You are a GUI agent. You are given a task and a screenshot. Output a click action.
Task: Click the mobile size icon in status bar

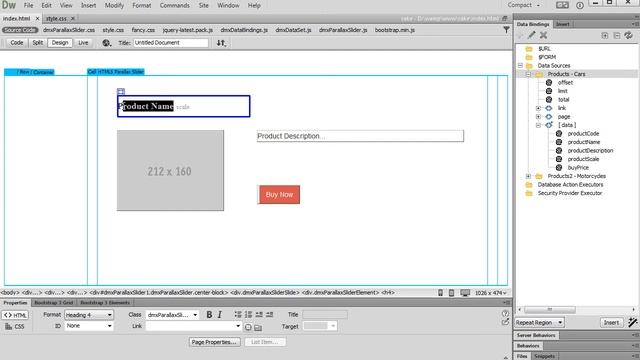click(440, 293)
